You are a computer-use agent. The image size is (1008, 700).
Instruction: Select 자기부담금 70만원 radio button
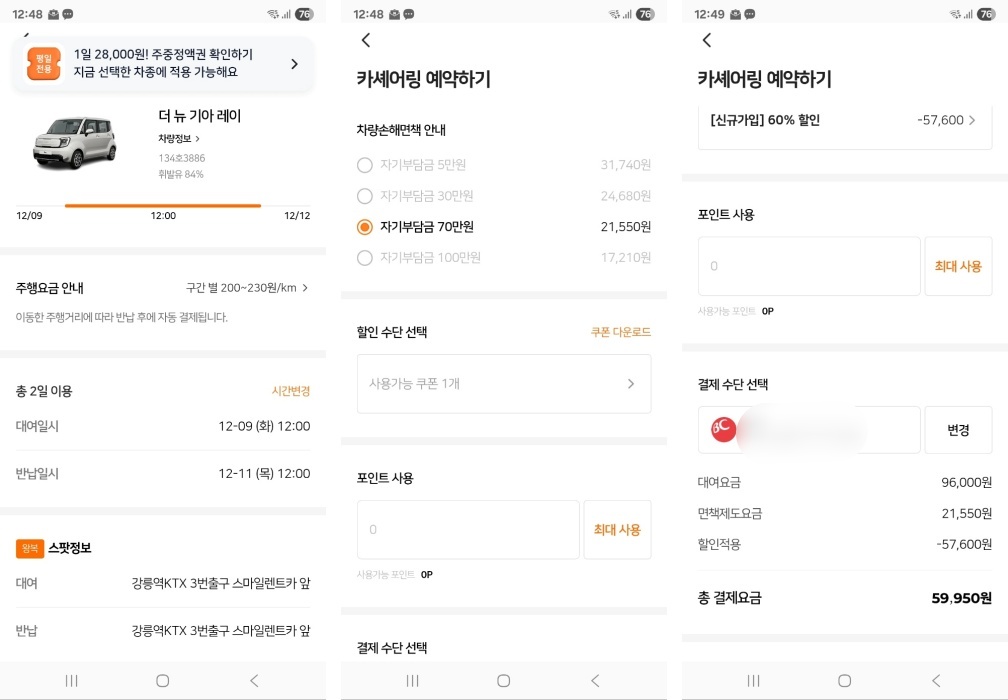pos(364,227)
